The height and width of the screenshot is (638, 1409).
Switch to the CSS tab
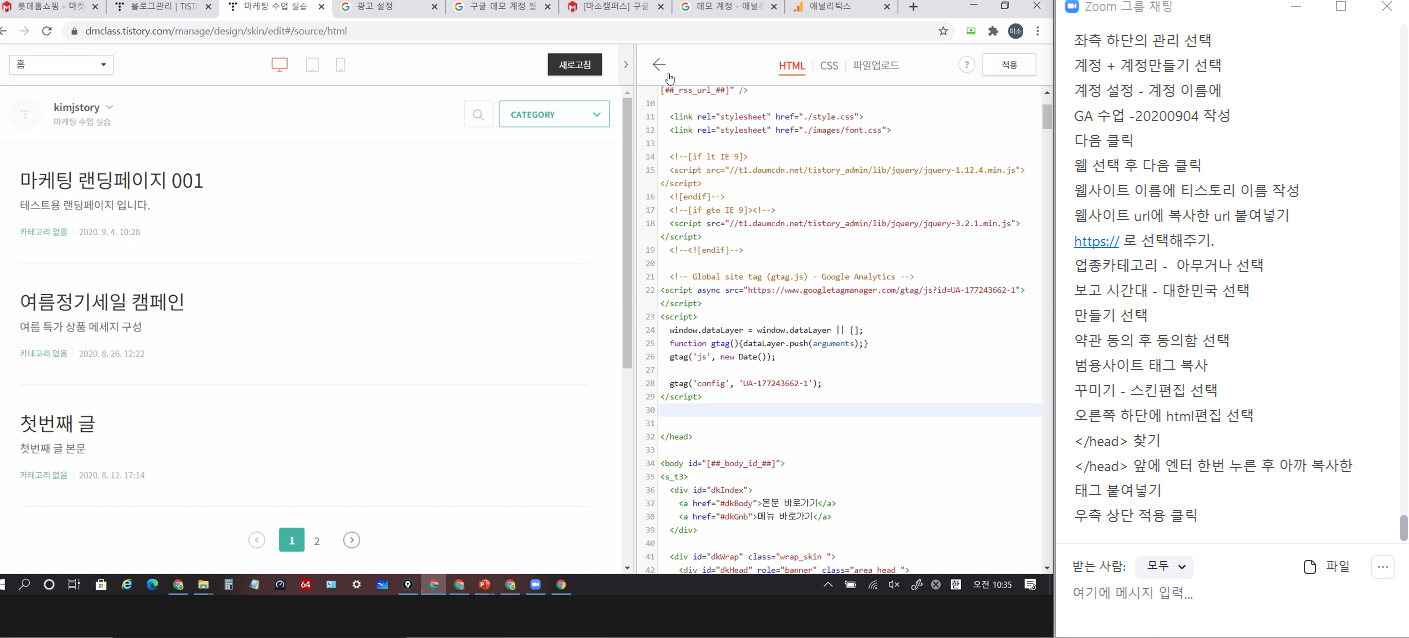coord(829,66)
